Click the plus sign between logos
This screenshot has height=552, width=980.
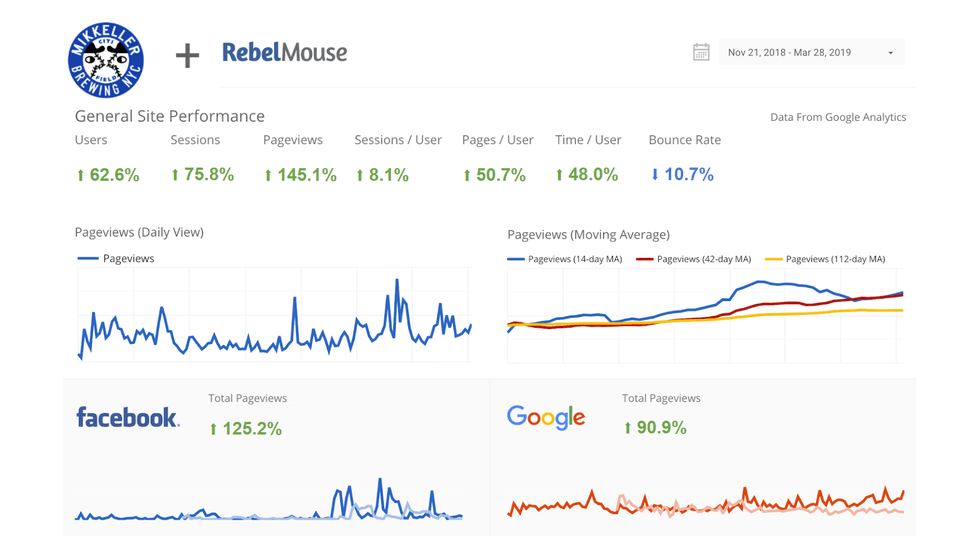(x=187, y=55)
